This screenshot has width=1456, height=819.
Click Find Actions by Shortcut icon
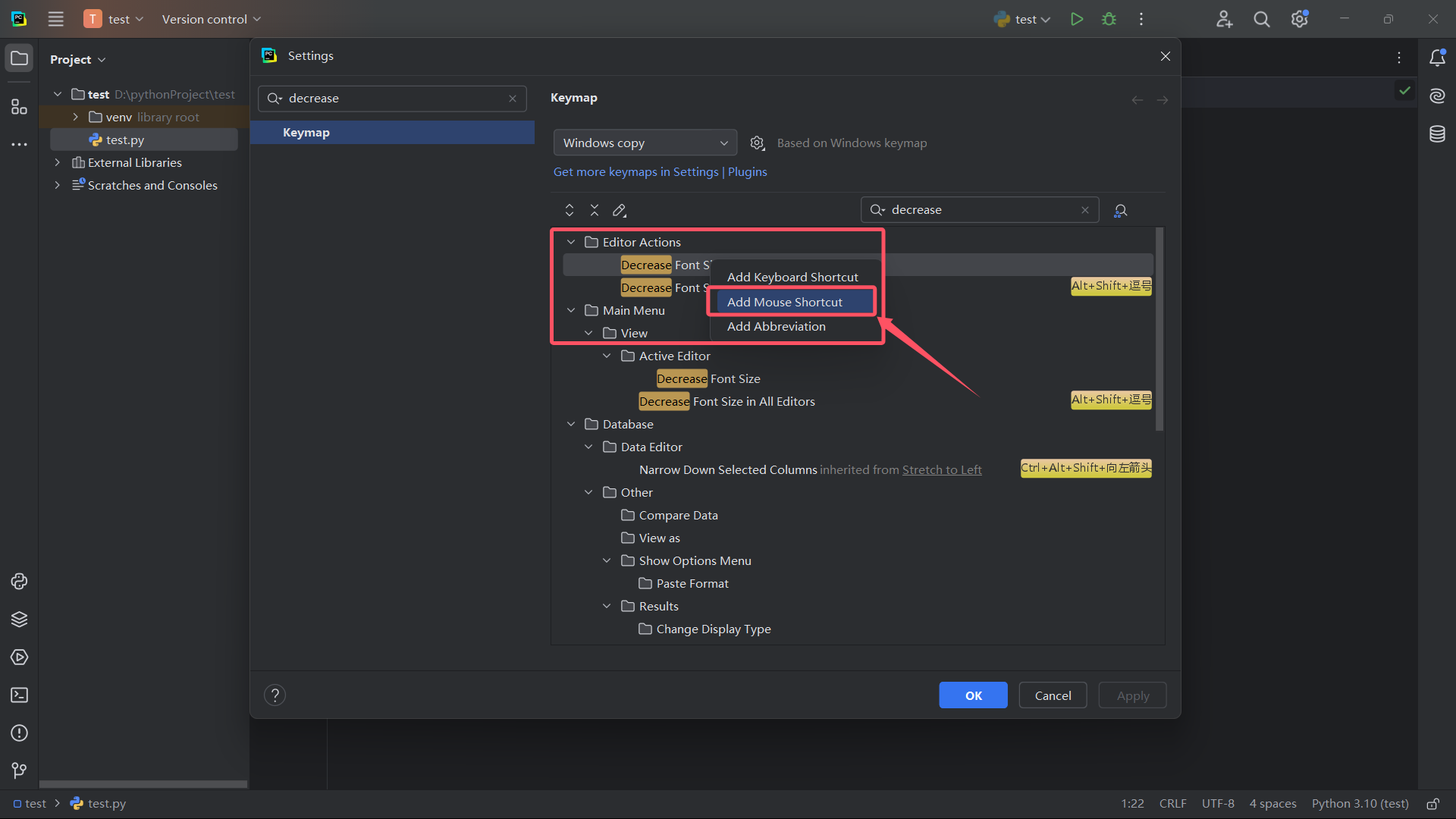click(x=1120, y=211)
